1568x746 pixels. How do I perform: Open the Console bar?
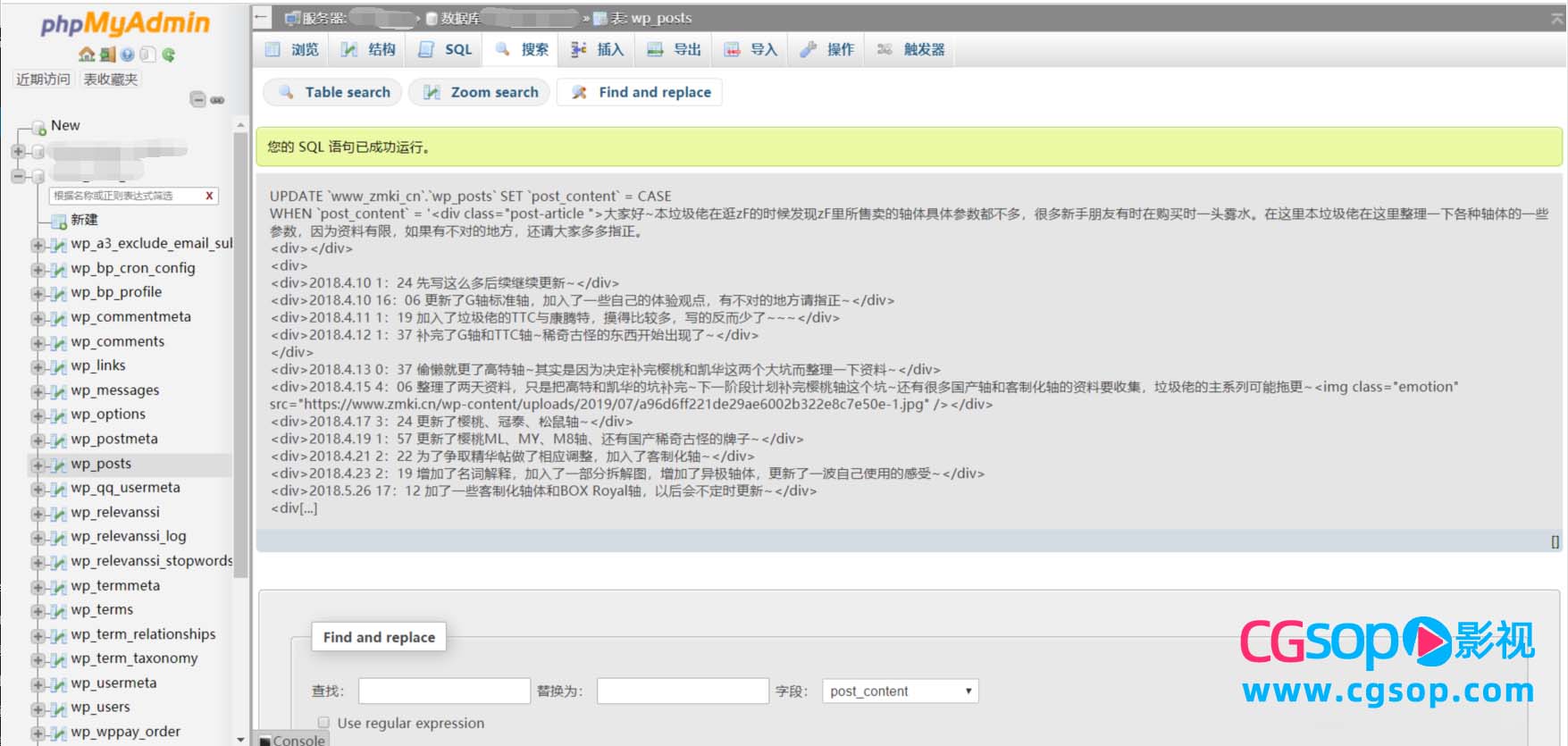pyautogui.click(x=291, y=740)
